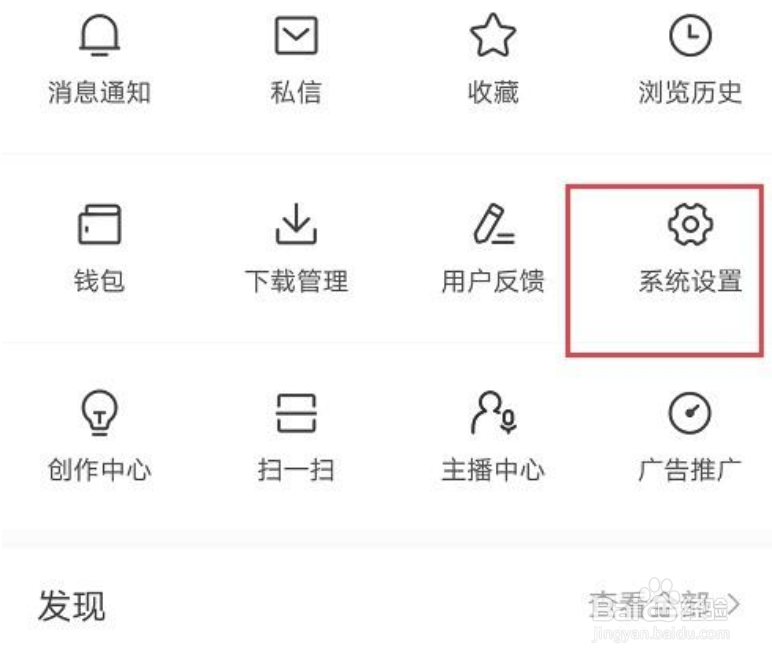Open 创作中心 lightbulb icon
Screen dimensions: 772x660
(x=99, y=413)
